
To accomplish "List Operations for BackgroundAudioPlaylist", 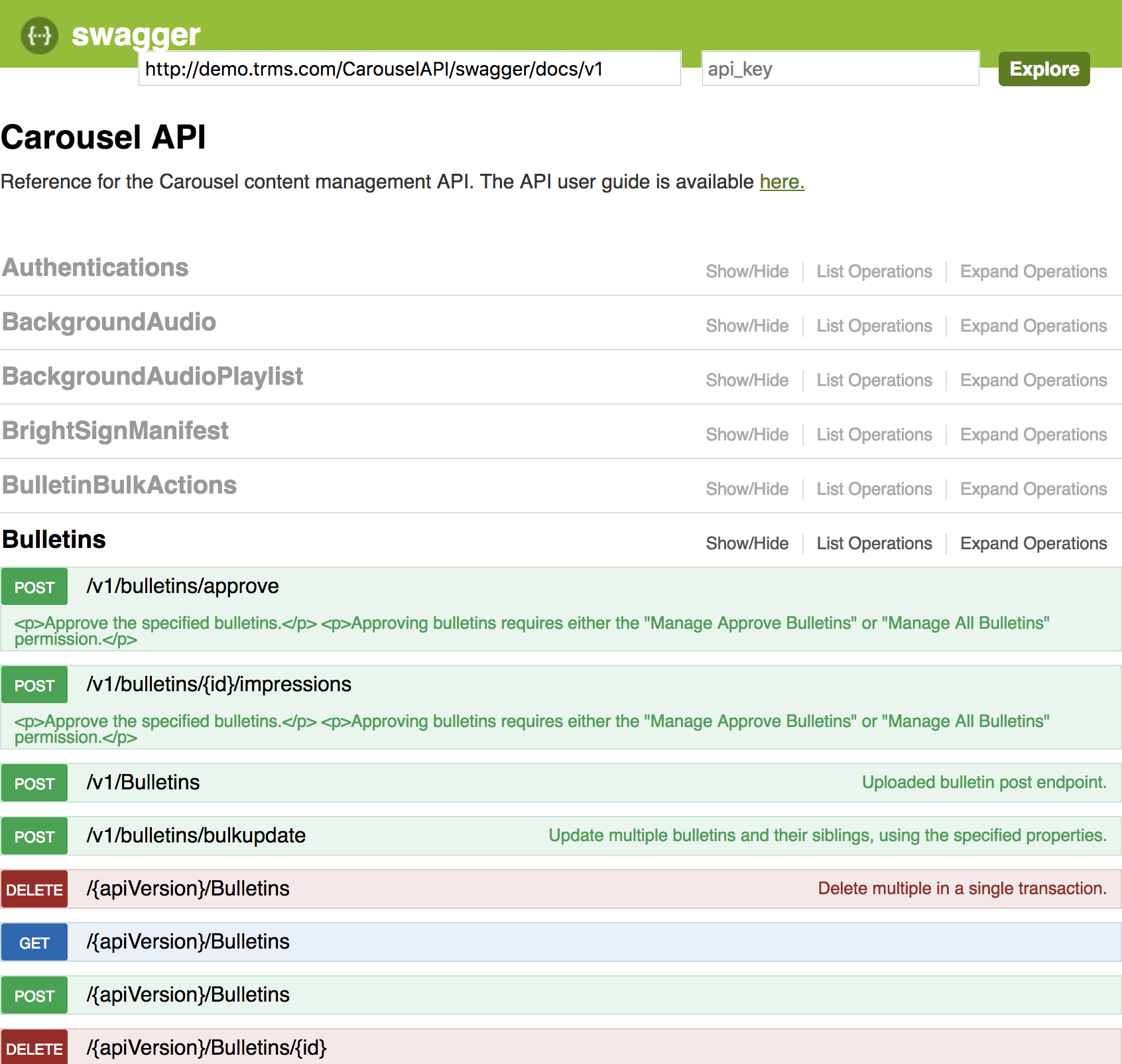I will 873,379.
